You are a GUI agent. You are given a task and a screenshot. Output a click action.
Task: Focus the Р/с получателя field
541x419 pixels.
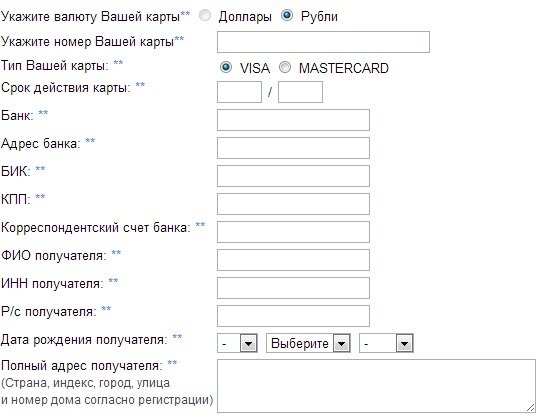point(293,316)
